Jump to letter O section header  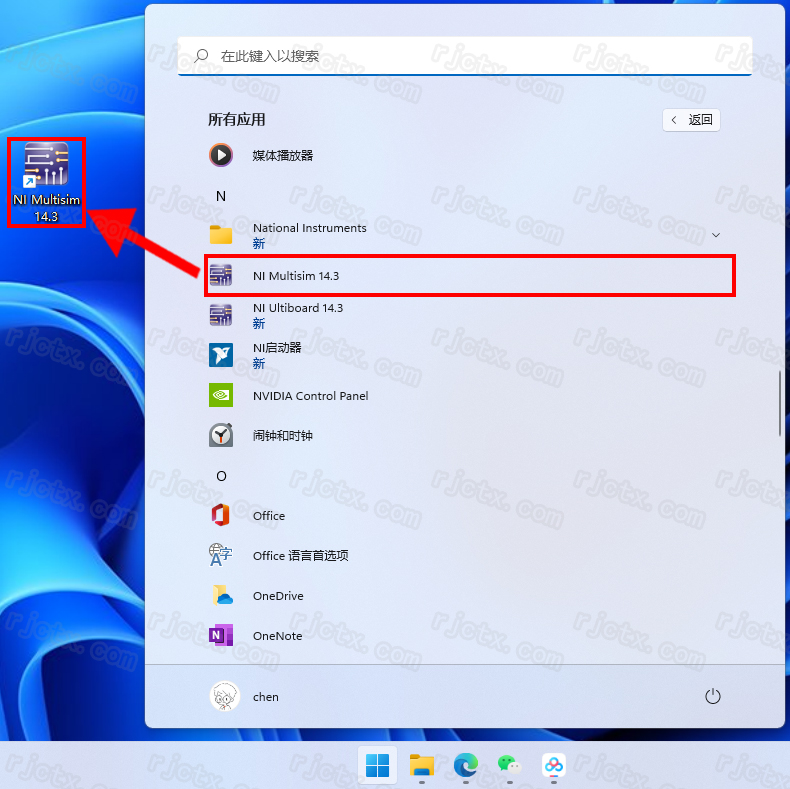[x=221, y=476]
